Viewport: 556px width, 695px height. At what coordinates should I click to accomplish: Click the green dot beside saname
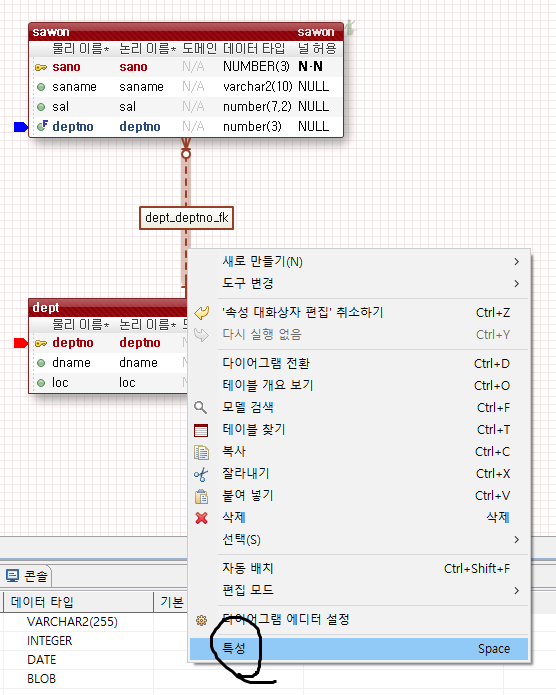[x=41, y=87]
